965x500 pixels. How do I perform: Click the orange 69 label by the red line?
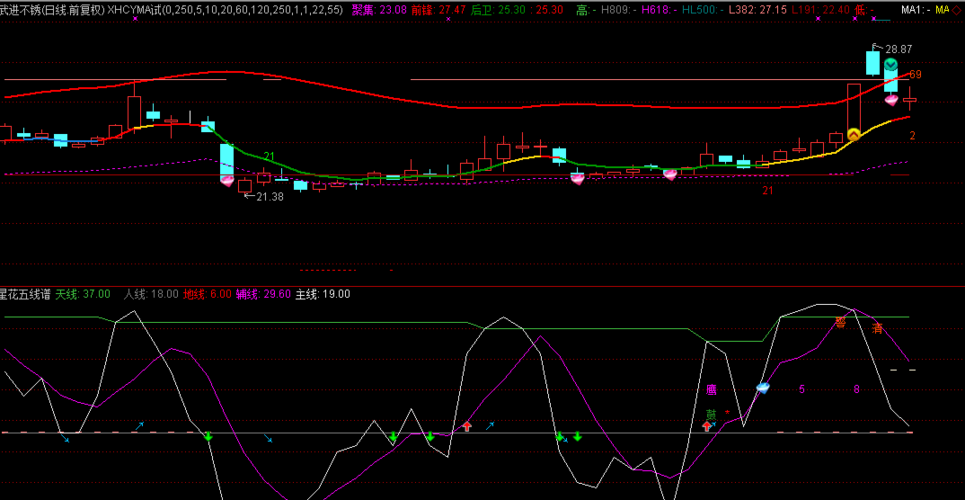[915, 75]
